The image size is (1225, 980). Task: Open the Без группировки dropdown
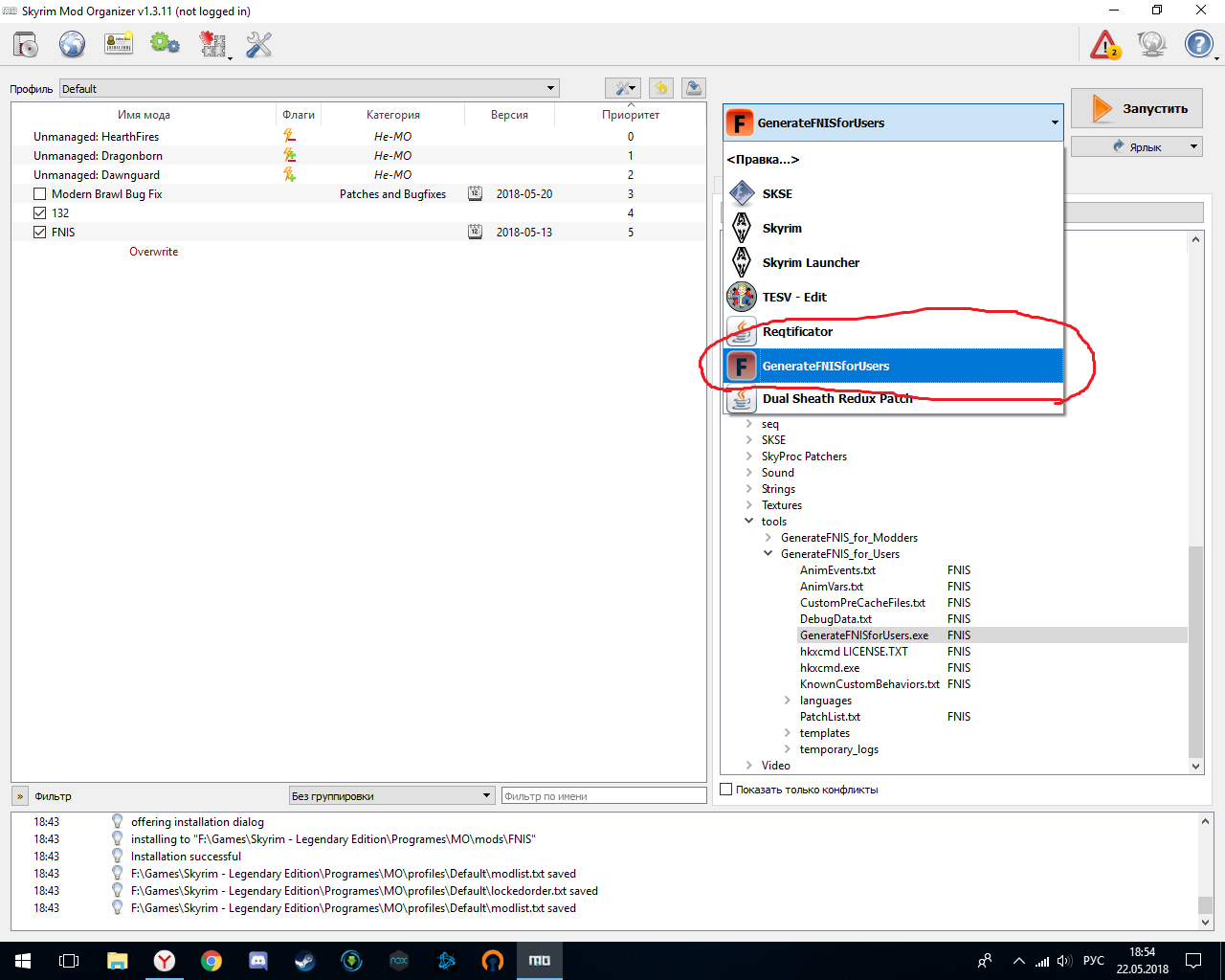click(391, 795)
